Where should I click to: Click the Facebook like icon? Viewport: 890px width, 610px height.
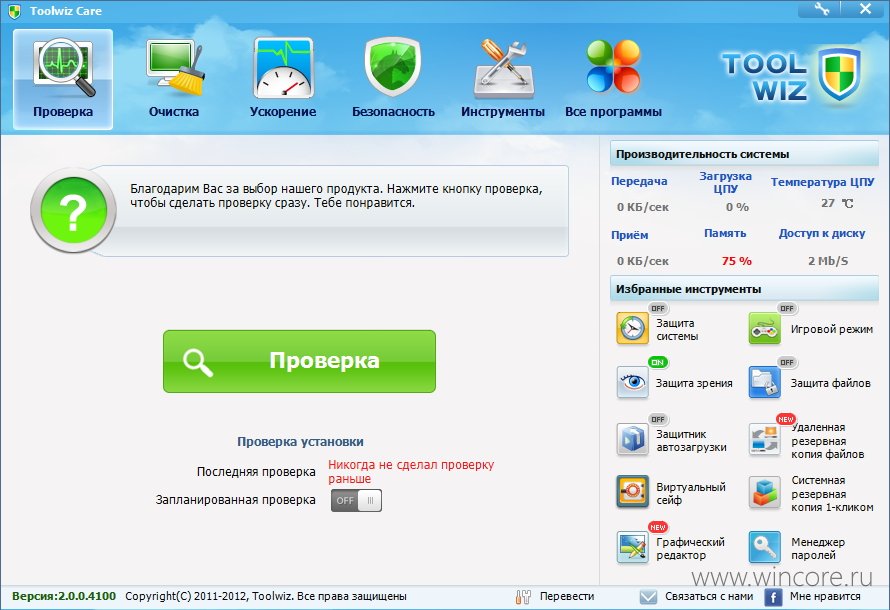[773, 597]
